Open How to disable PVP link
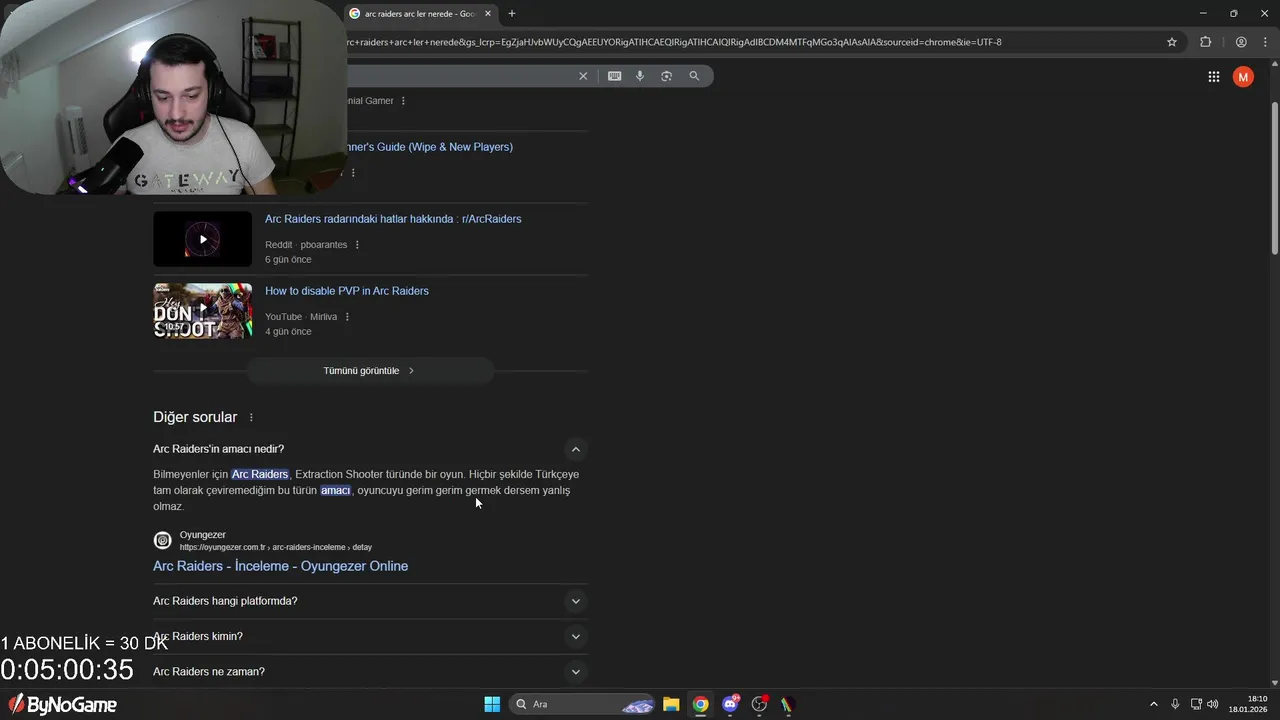 (x=347, y=291)
